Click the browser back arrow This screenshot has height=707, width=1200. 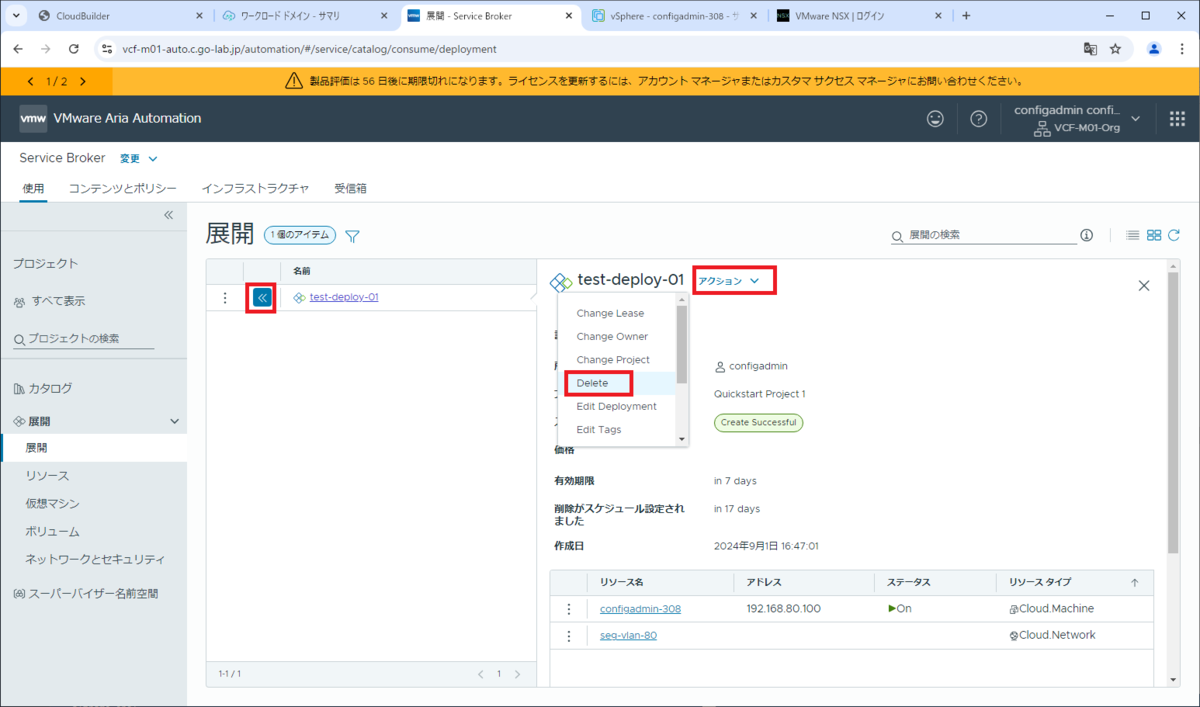click(18, 48)
